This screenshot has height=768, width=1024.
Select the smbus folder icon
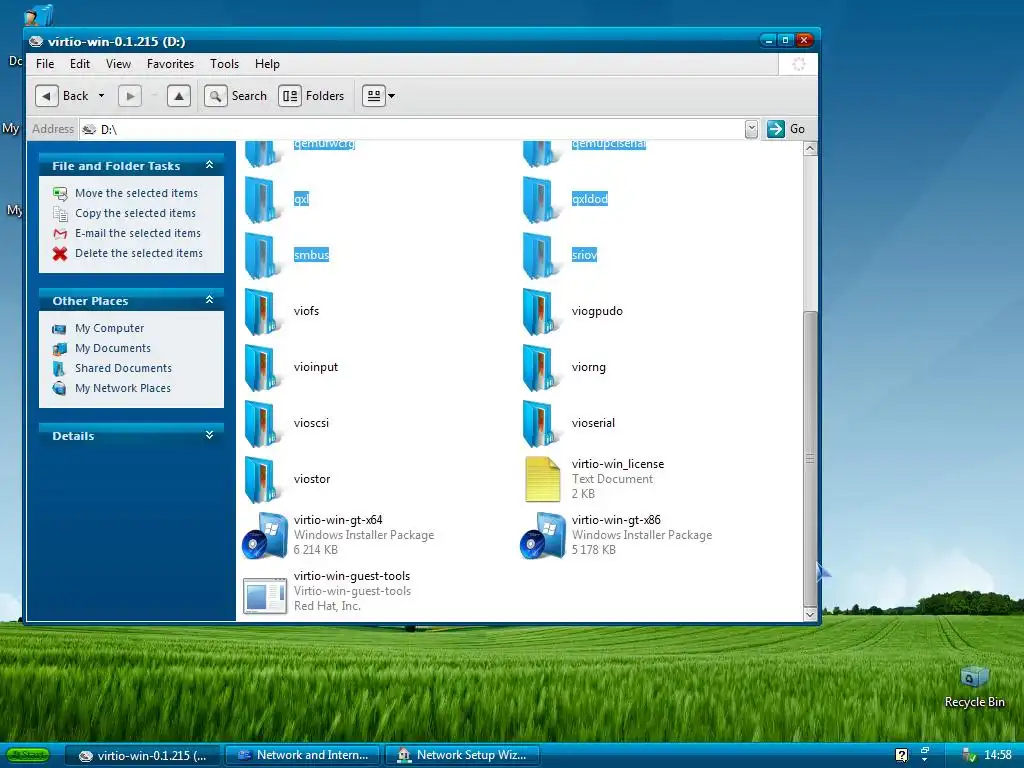263,257
